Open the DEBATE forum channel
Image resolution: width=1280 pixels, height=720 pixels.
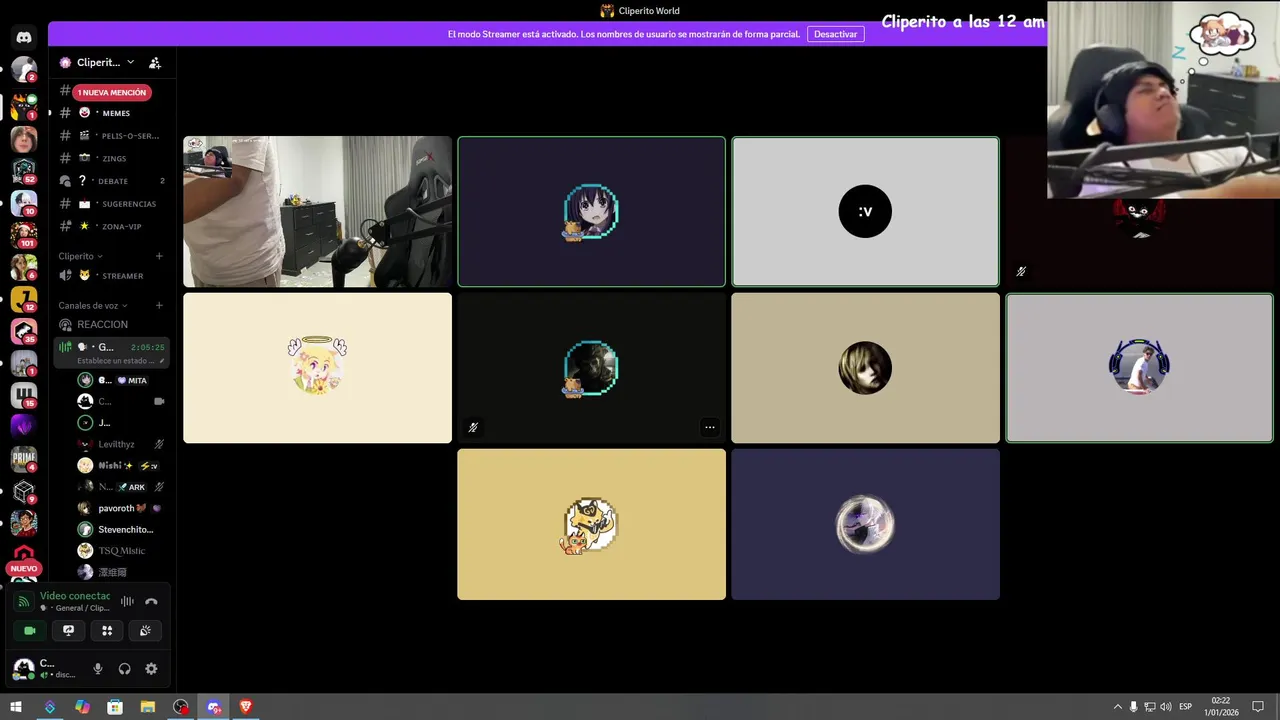[112, 181]
